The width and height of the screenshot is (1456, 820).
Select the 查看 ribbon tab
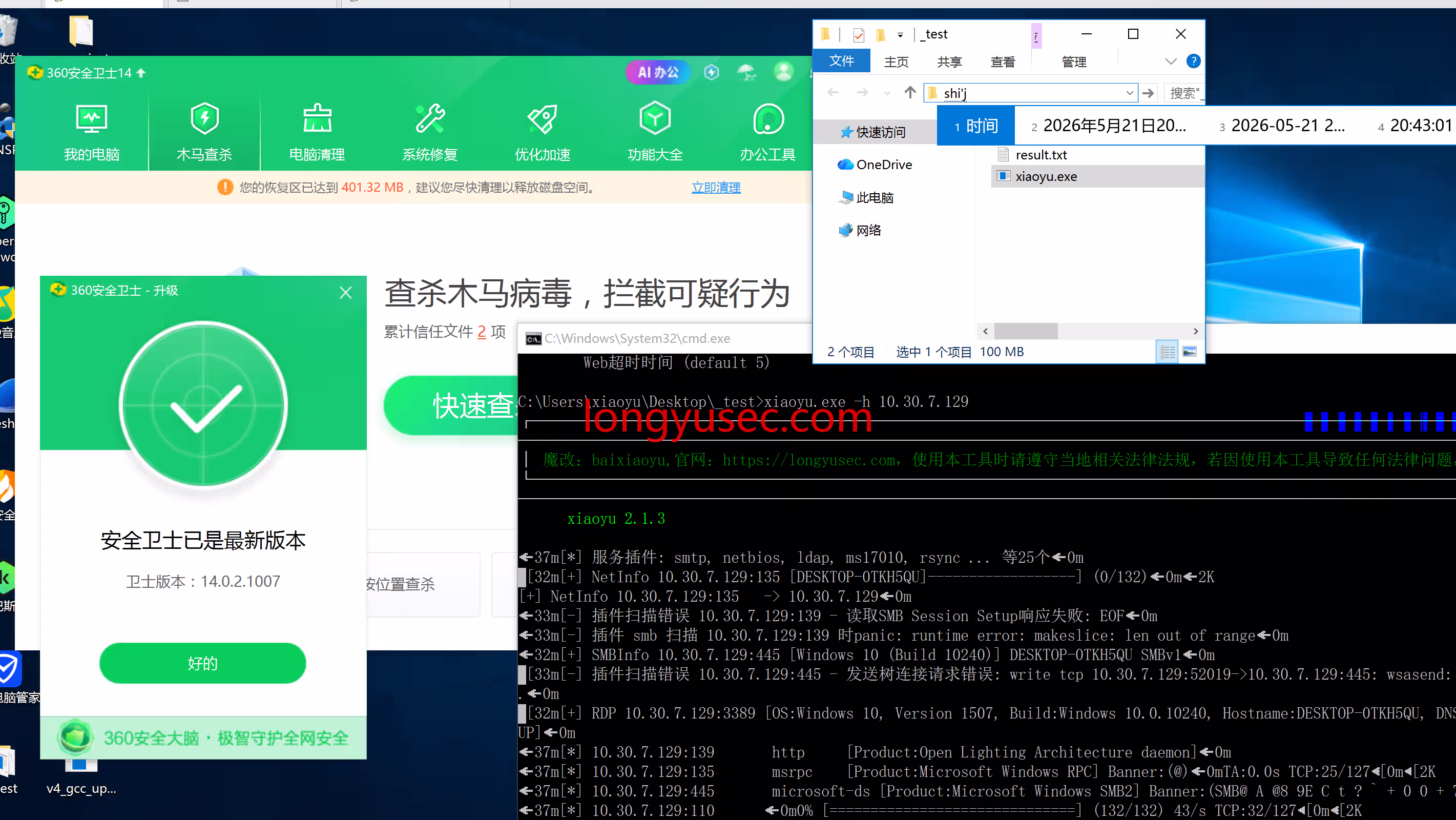coord(1003,61)
